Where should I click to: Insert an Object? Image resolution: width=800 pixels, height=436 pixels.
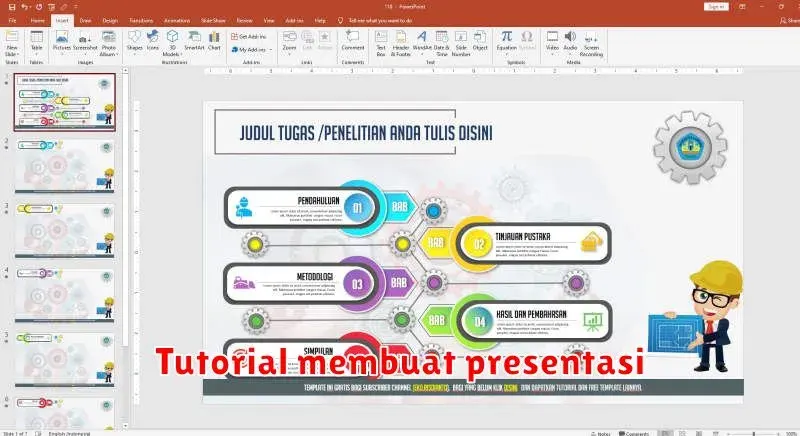(x=480, y=41)
